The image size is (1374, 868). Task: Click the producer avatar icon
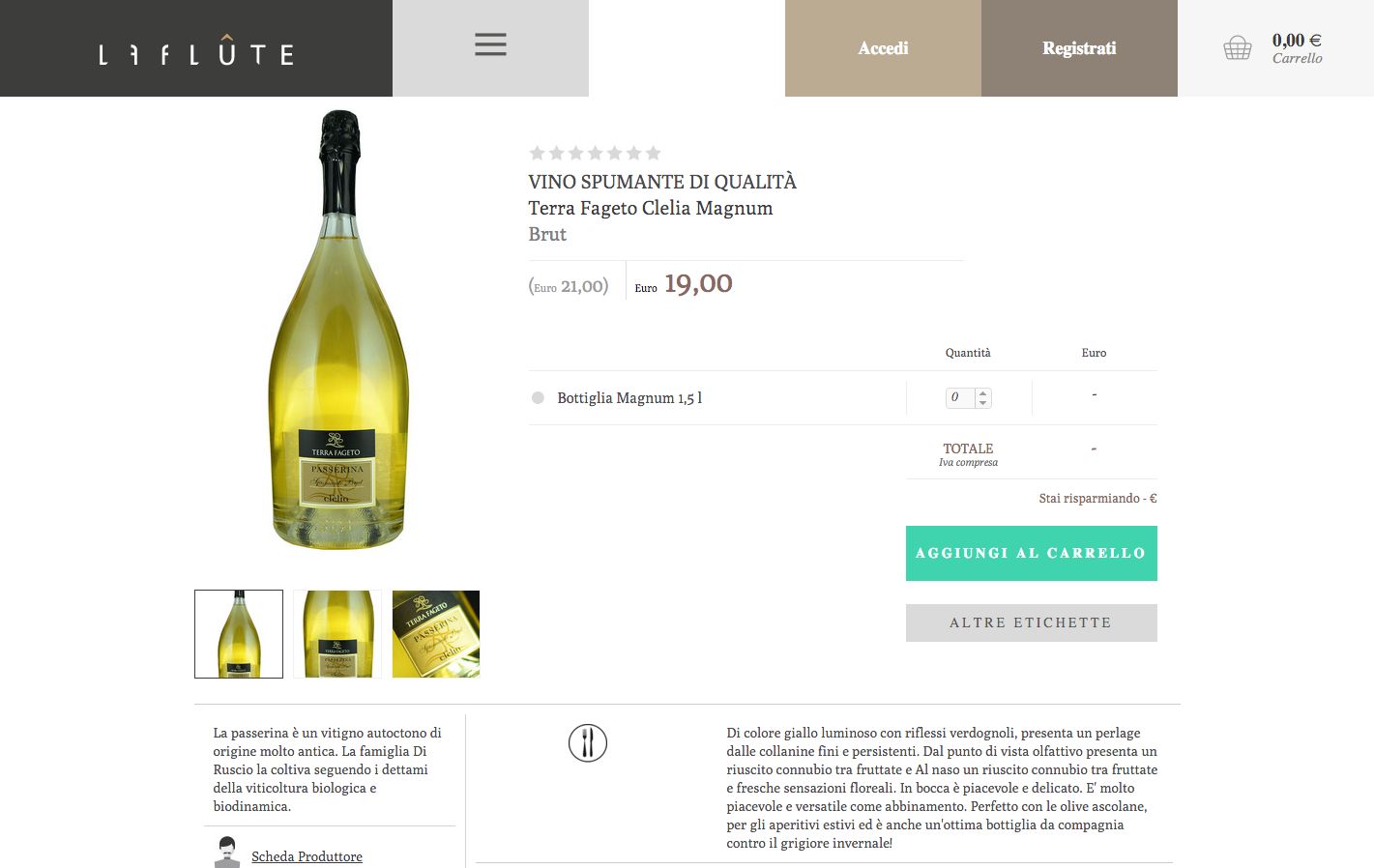point(227,853)
